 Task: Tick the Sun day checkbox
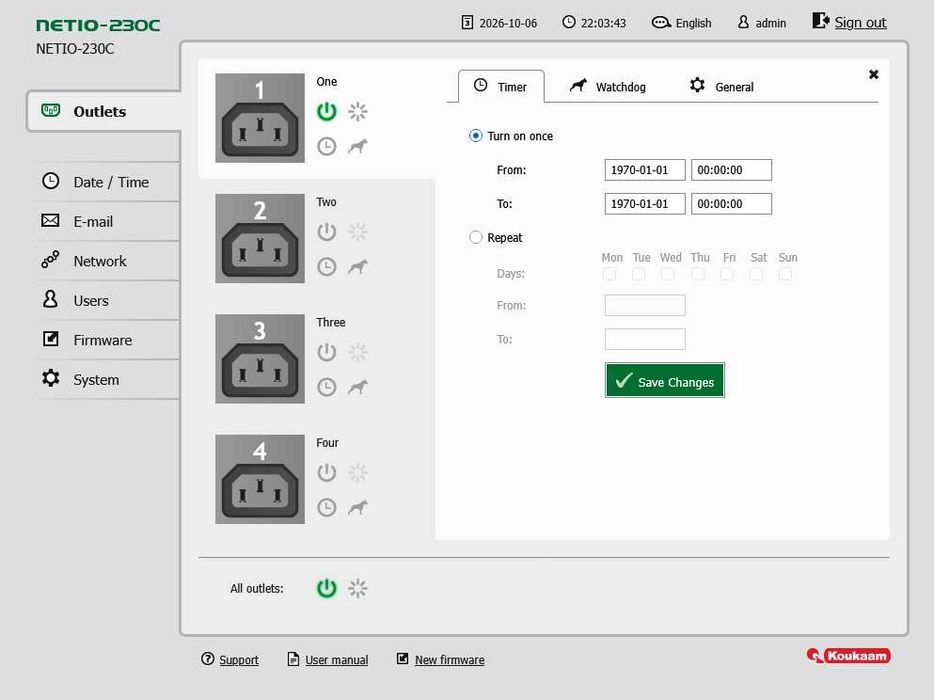pyautogui.click(x=785, y=274)
